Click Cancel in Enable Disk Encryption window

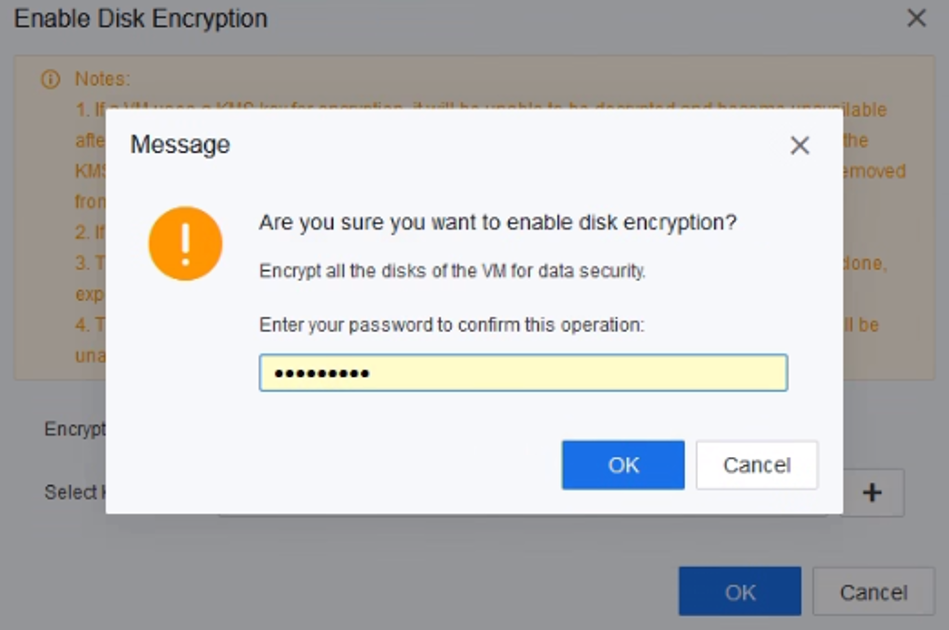pos(873,592)
